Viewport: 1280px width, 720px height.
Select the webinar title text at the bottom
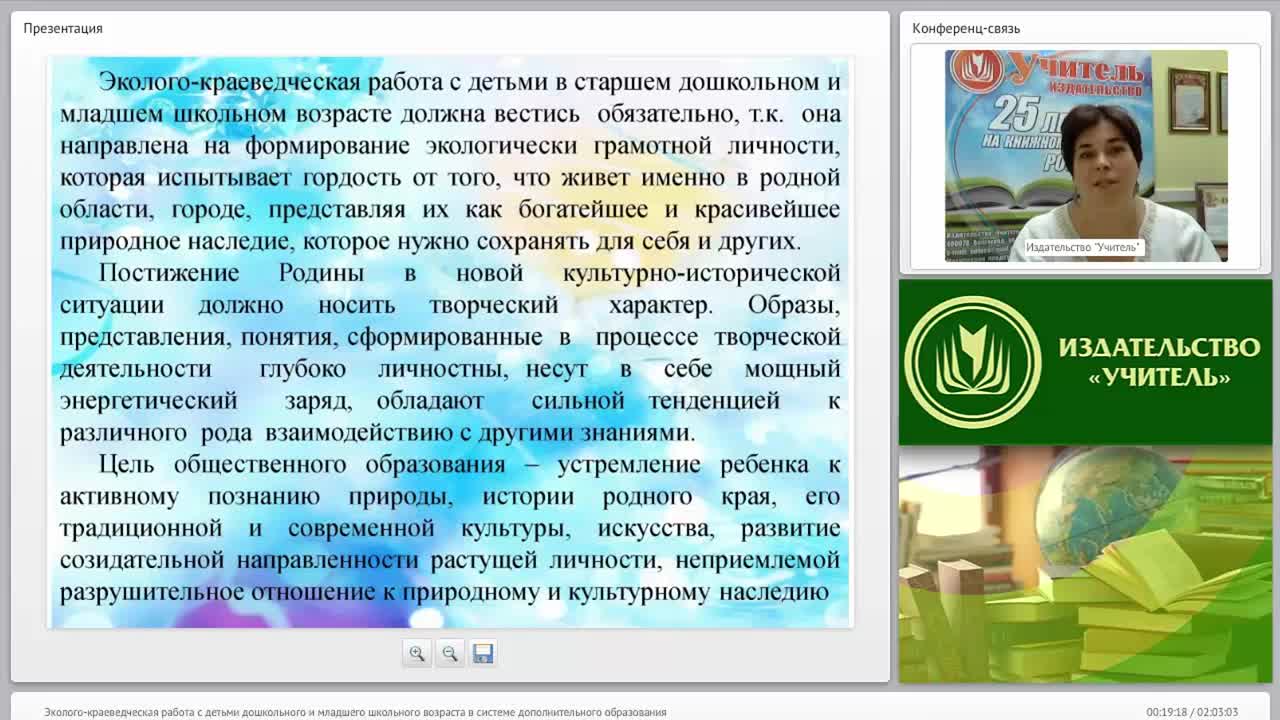[355, 712]
